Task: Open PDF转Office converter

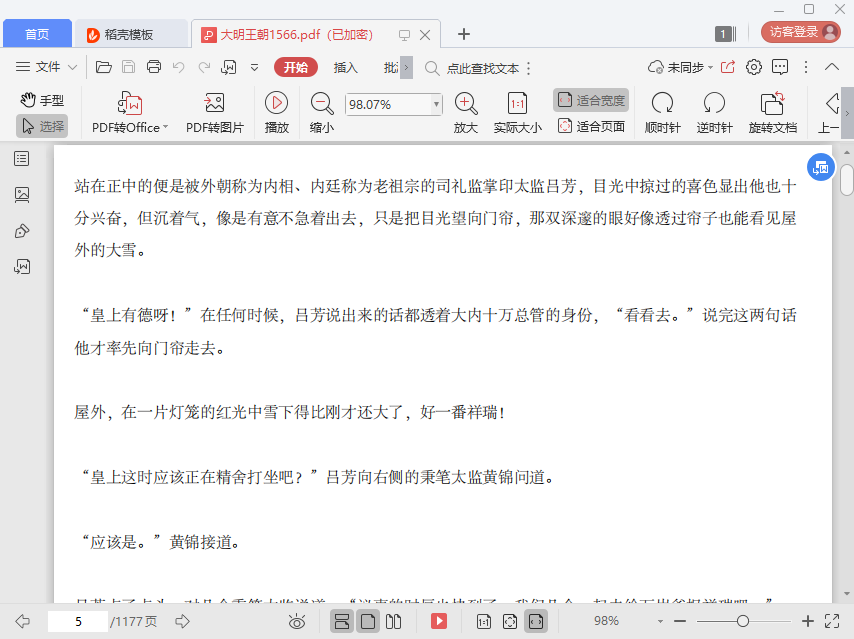Action: [130, 113]
